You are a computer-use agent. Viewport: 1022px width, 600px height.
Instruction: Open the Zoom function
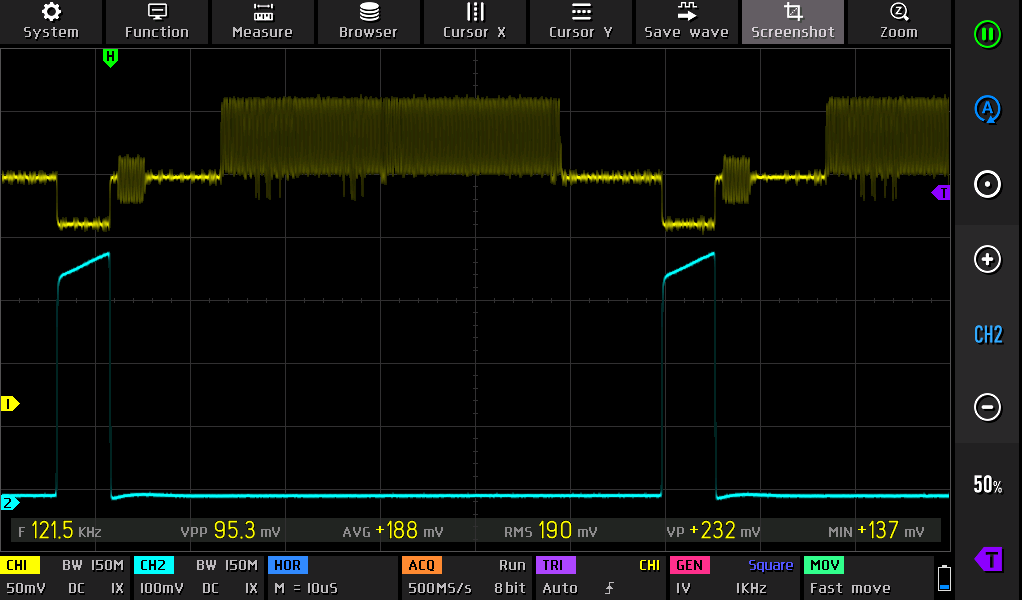tap(898, 21)
